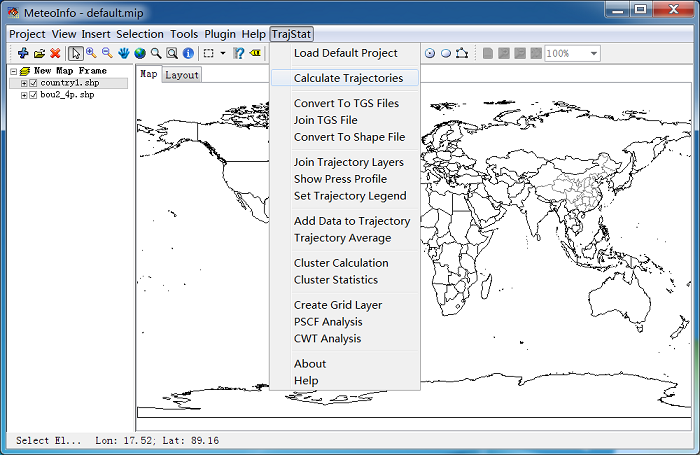Activate the Pan hand tool

pos(123,53)
